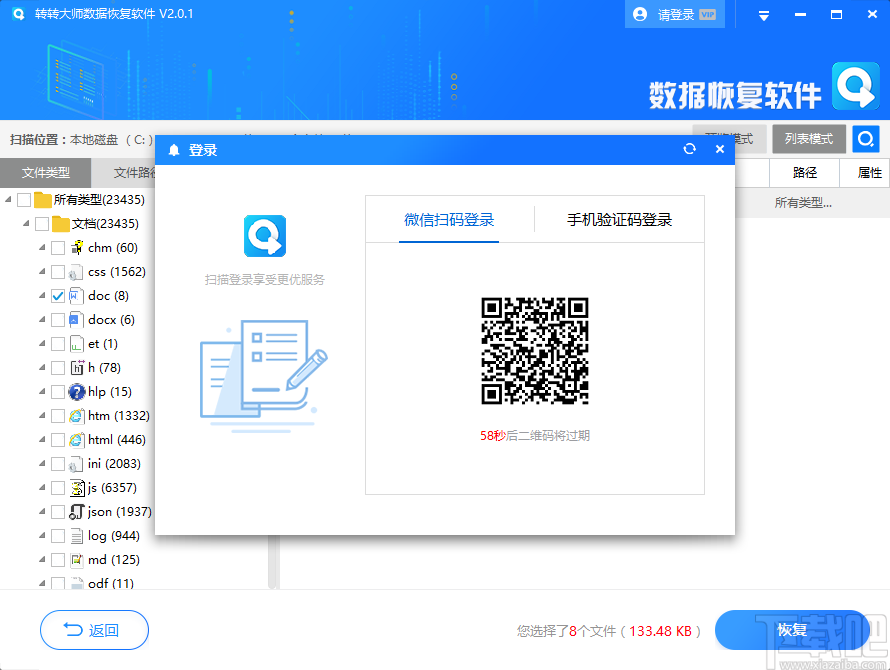Select the file path tab

134,172
